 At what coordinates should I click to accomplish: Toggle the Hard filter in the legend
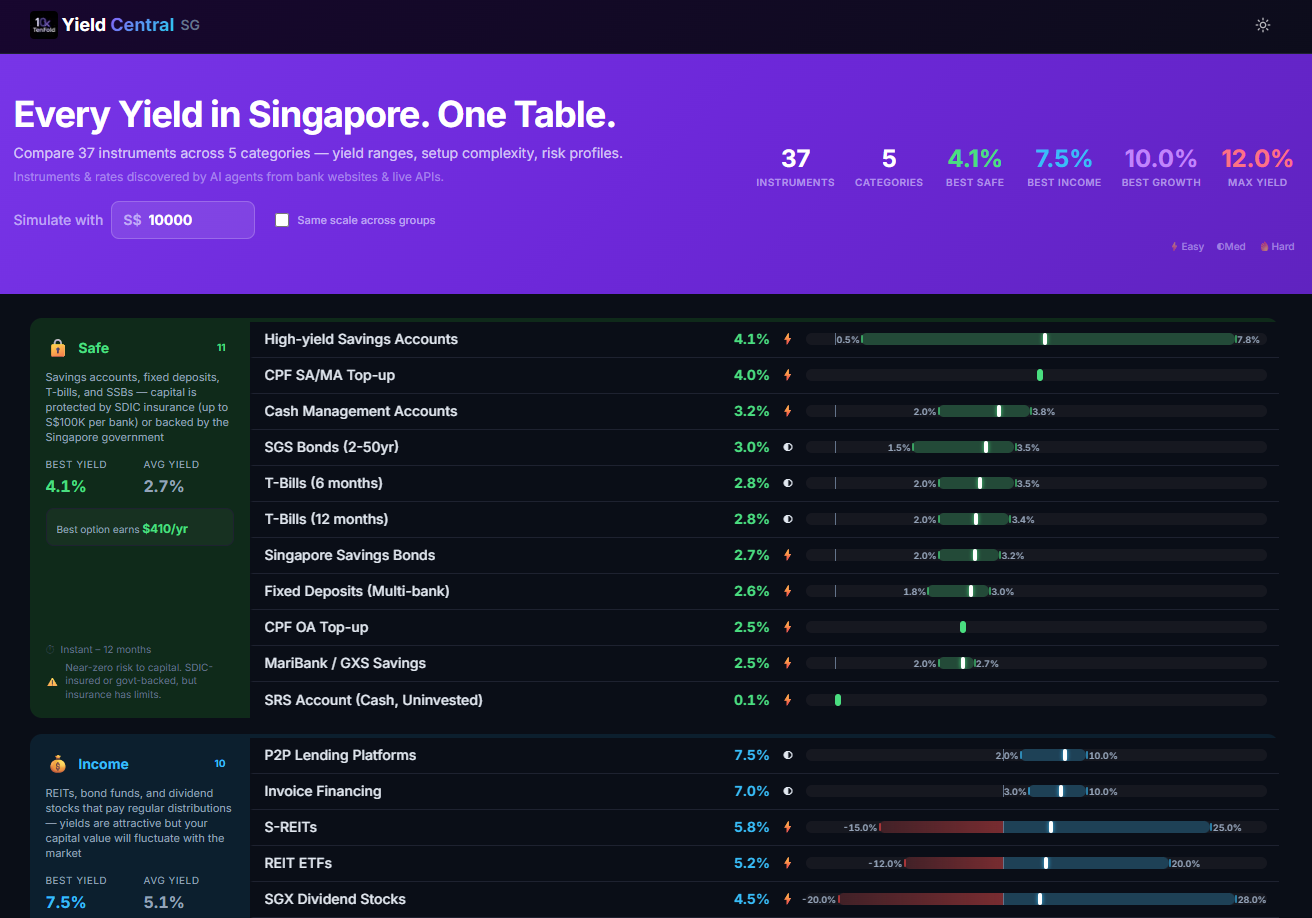tap(1276, 246)
